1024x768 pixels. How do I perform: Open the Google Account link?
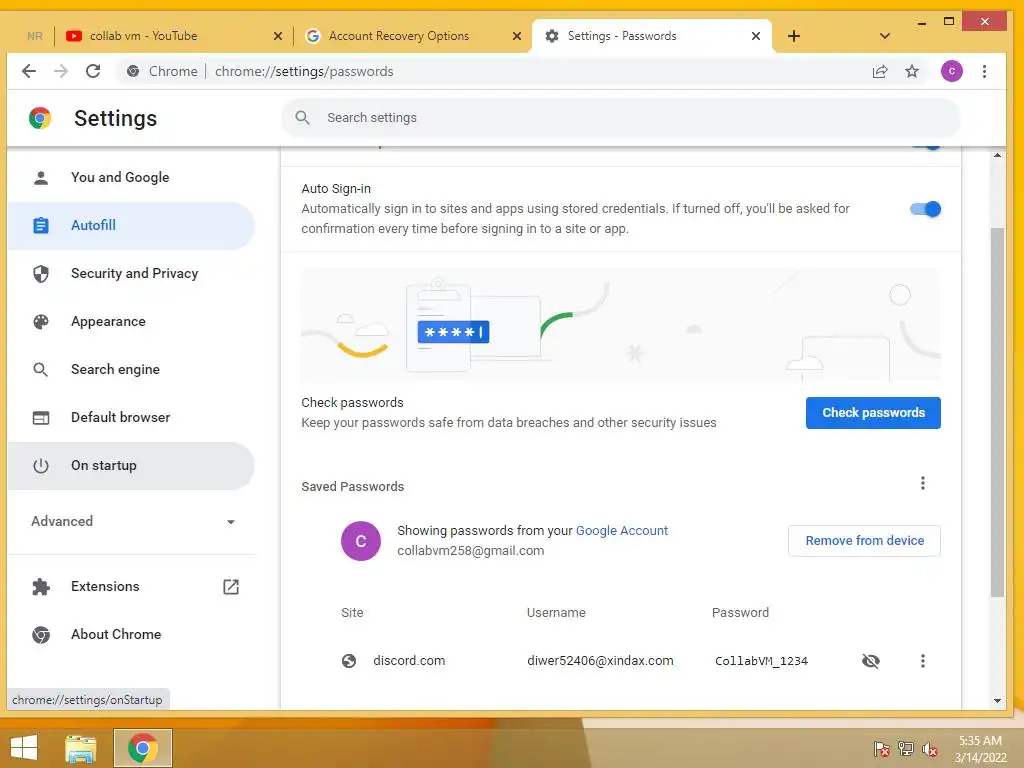click(622, 531)
